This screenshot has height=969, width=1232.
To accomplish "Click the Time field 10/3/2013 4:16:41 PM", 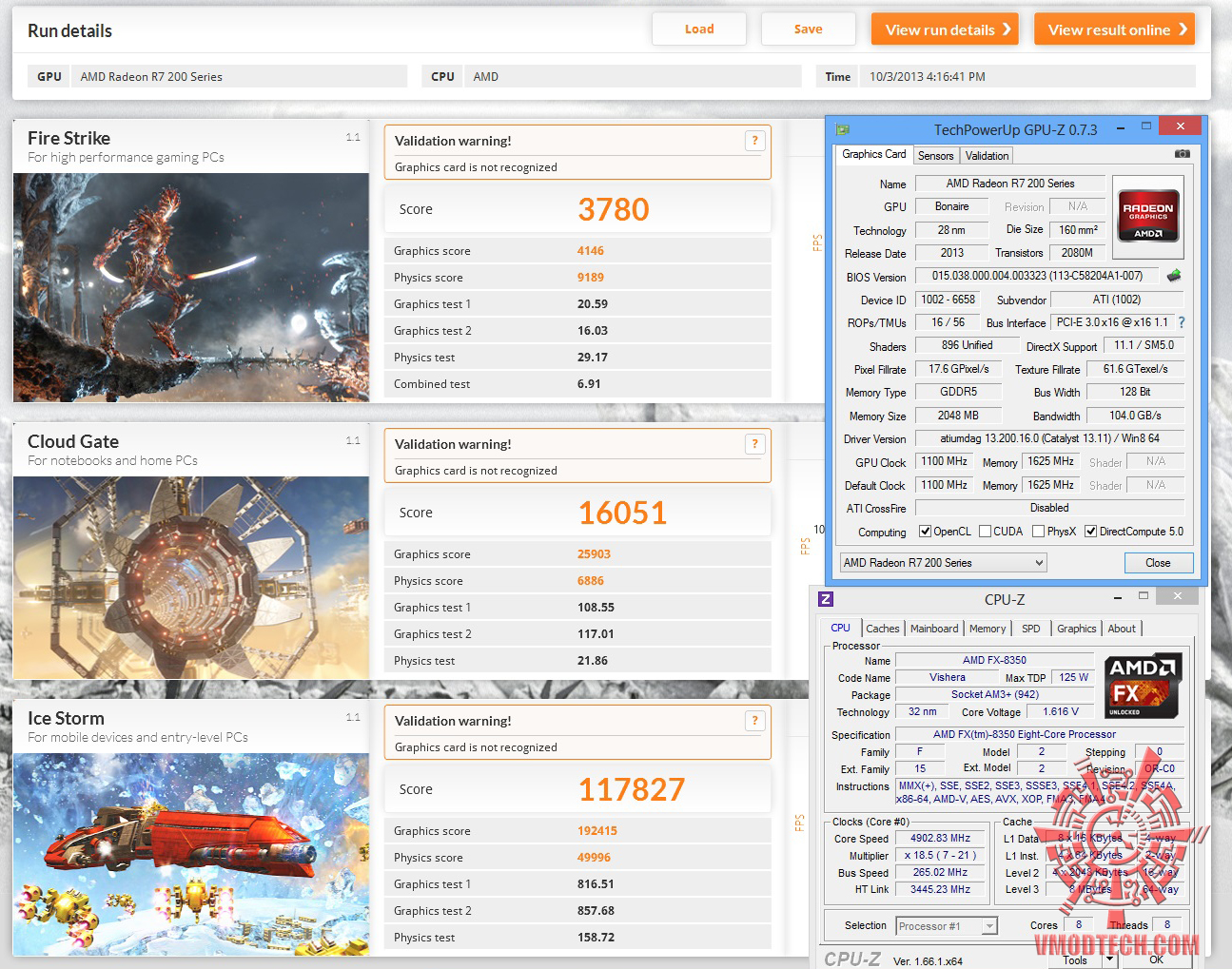I will click(1027, 76).
